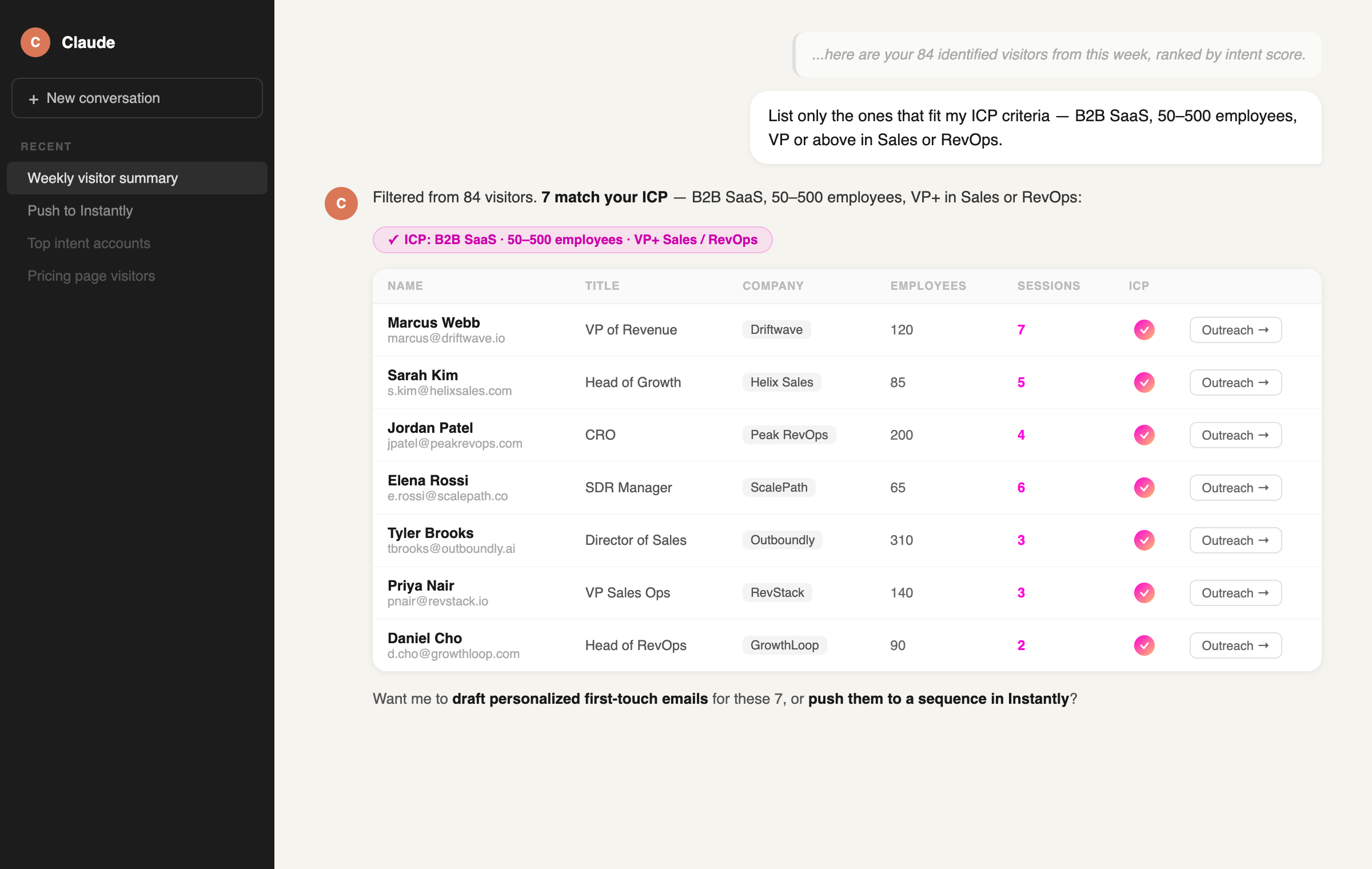Click the SESSIONS column header
The width and height of the screenshot is (1372, 869).
1048,286
